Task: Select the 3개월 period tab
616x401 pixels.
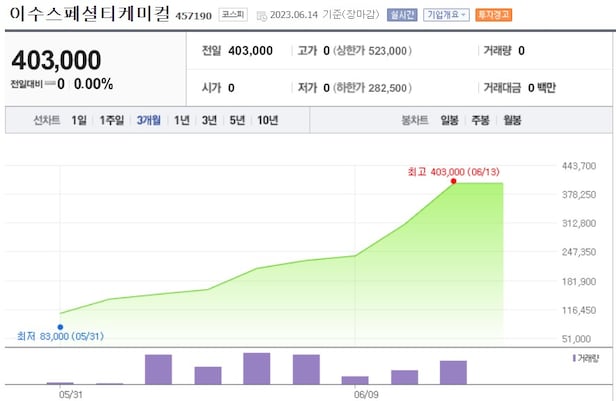Action: tap(150, 120)
